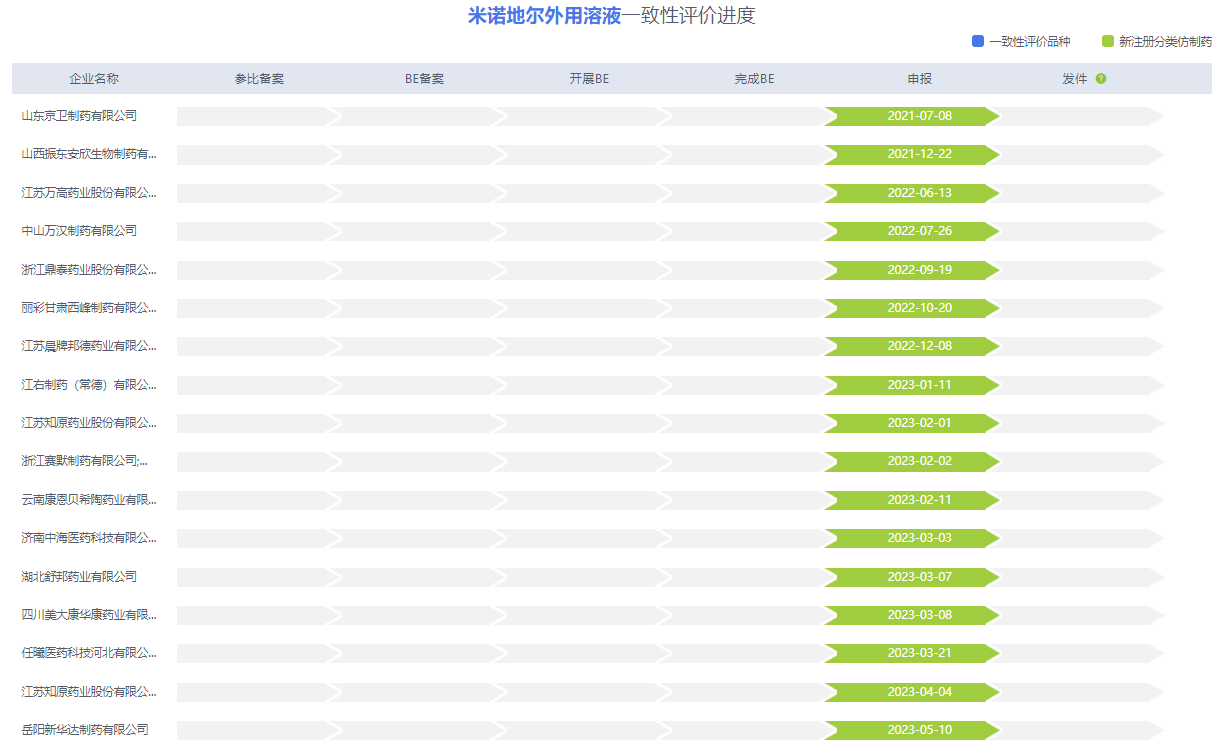The width and height of the screenshot is (1219, 755).
Task: Click the 2021-12-22 申报 date bar
Action: (x=912, y=154)
